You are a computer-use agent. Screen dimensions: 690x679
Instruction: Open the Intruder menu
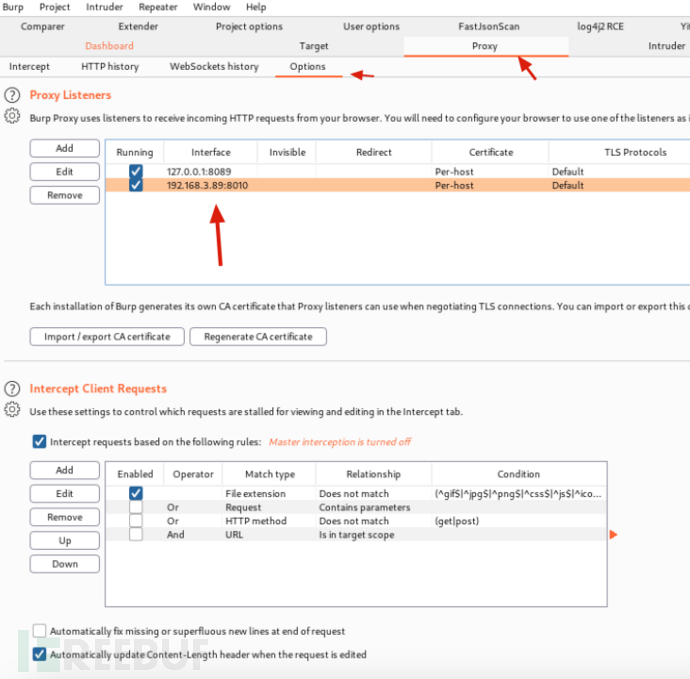(x=105, y=7)
